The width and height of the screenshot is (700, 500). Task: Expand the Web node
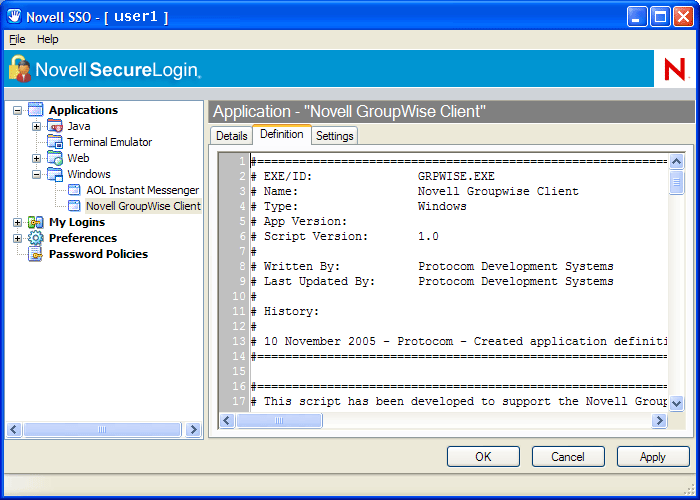(x=36, y=158)
